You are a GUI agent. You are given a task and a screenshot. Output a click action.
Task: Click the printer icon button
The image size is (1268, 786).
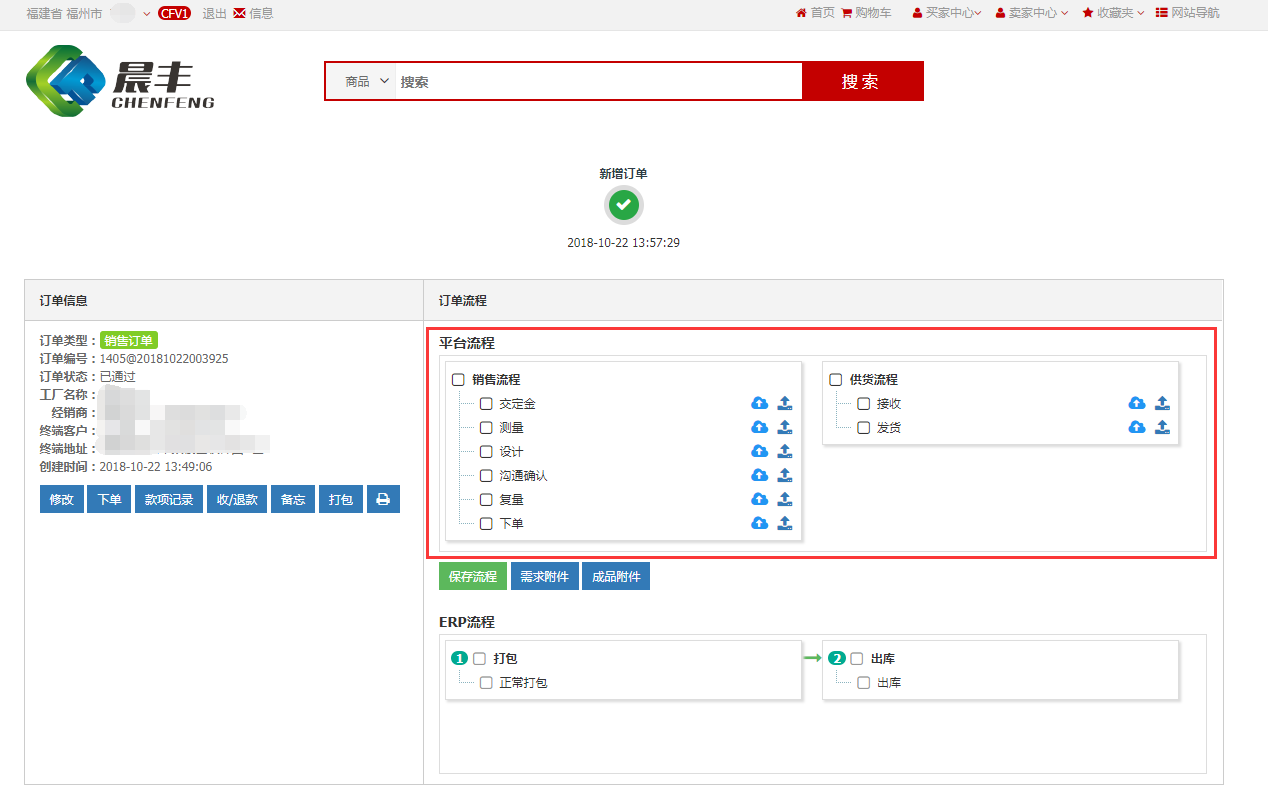click(x=383, y=499)
